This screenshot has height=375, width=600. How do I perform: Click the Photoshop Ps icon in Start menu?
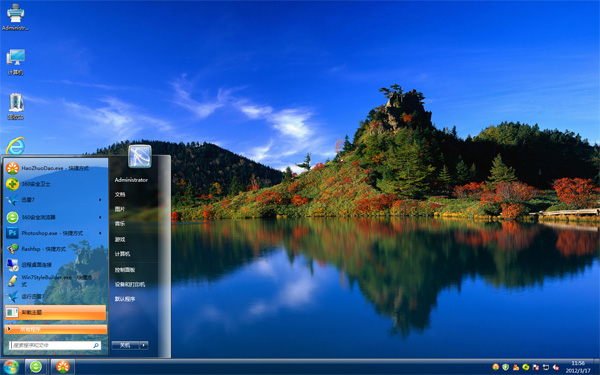pos(12,233)
